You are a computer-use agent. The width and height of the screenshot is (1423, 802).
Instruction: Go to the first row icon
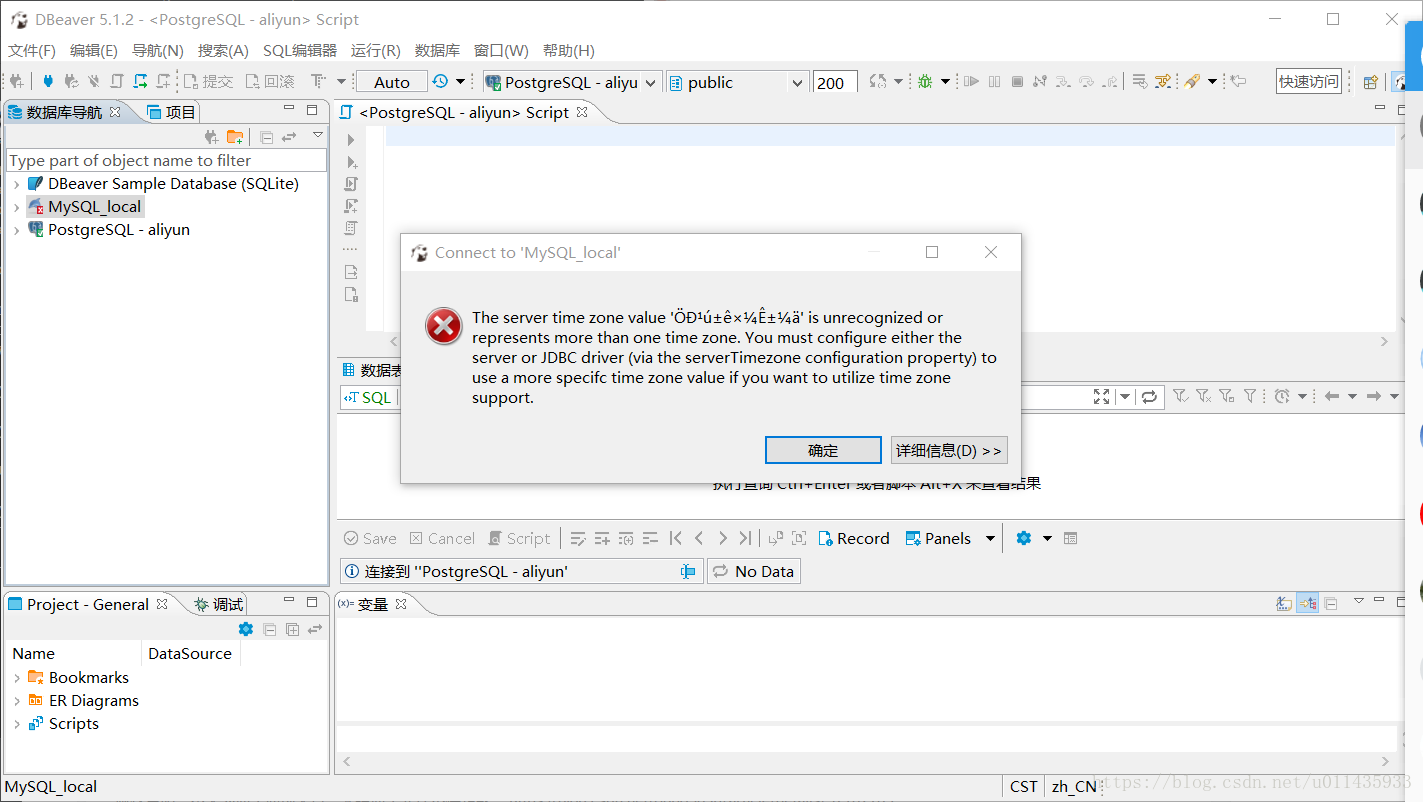click(676, 538)
